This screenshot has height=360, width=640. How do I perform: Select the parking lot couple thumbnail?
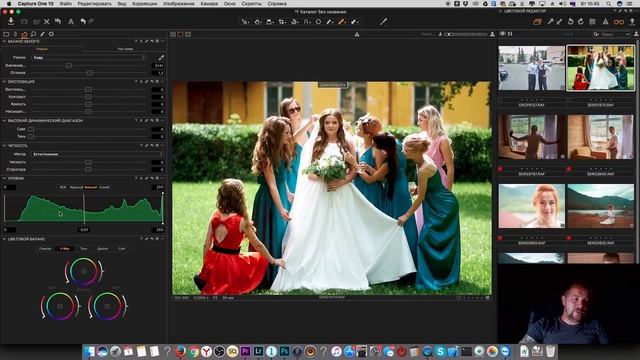531,68
